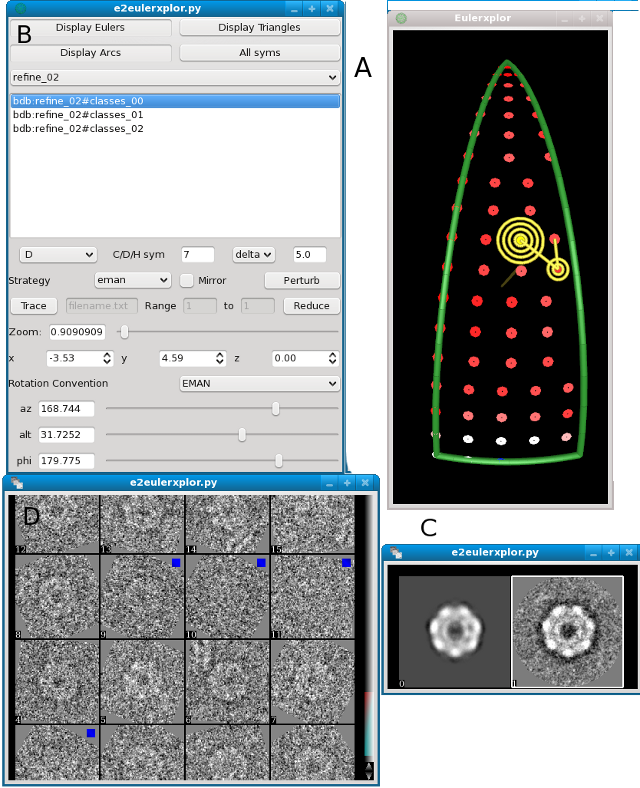Image resolution: width=640 pixels, height=788 pixels.
Task: Select particle thumbnail 14
Action: click(228, 524)
